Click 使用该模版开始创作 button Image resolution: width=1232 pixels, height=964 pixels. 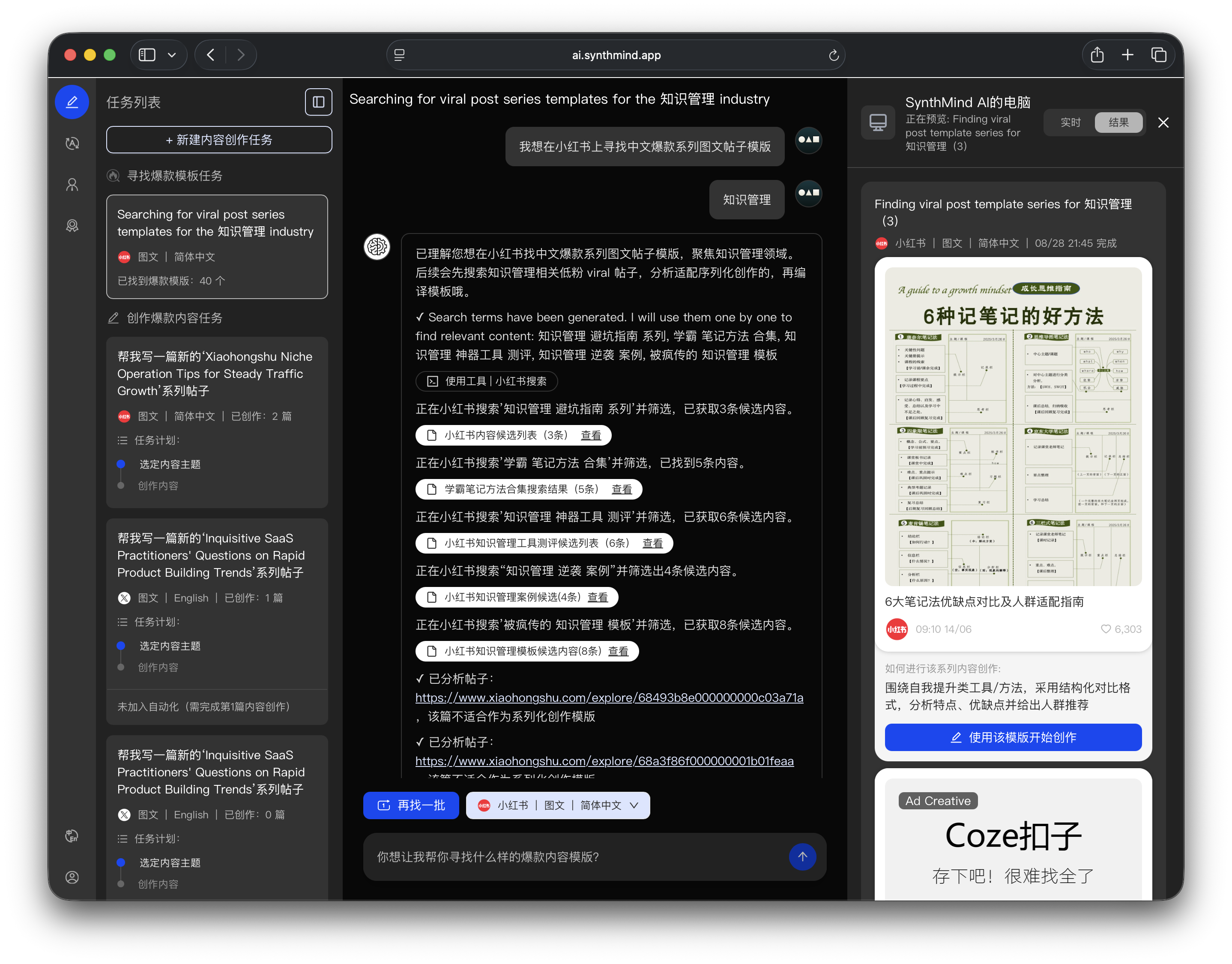pyautogui.click(x=1013, y=737)
